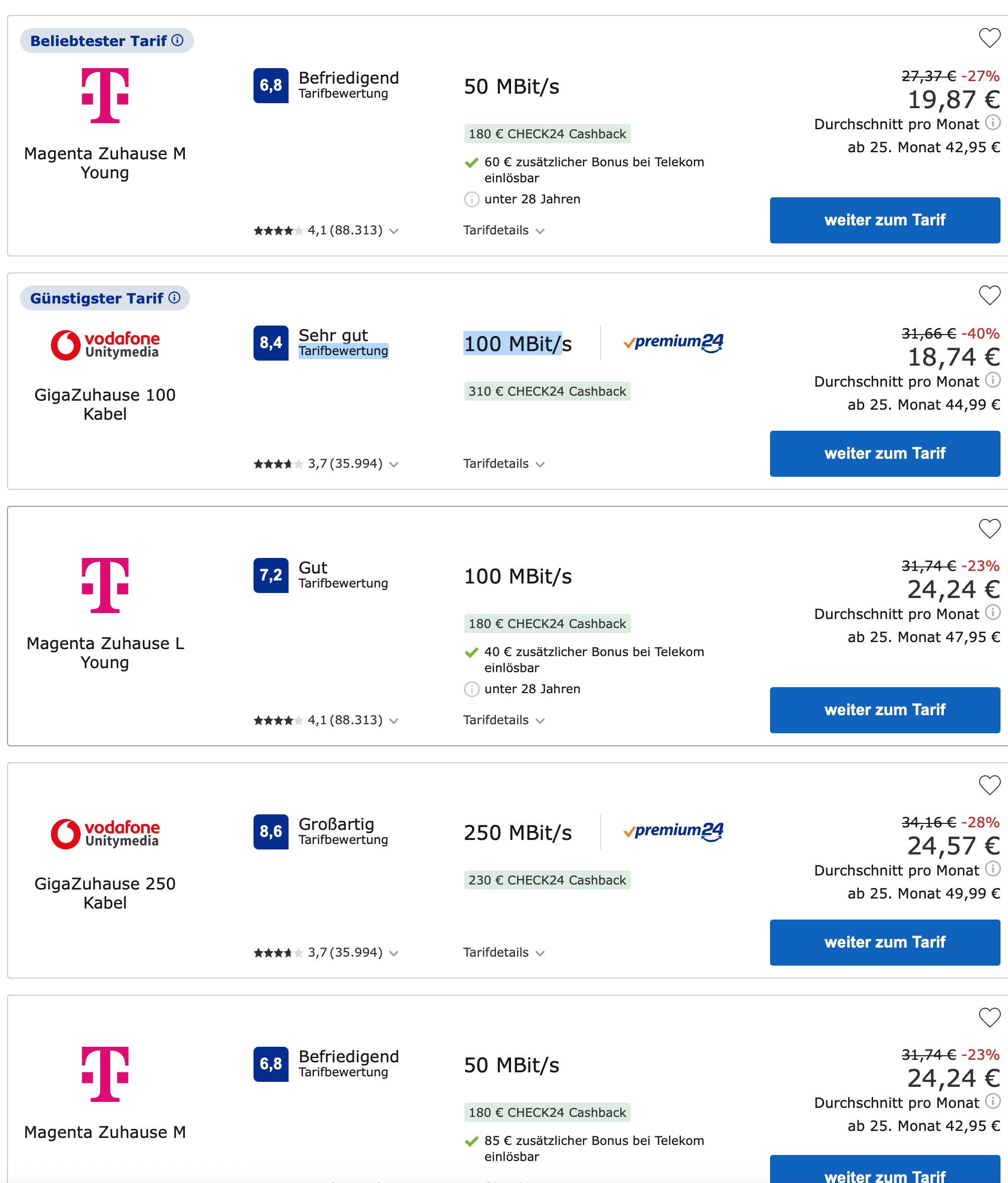
Task: Click the 6,8 rating badge of Magenta Zuhause M Young
Action: click(271, 86)
